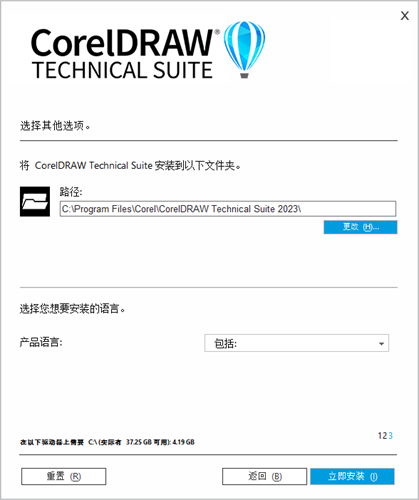This screenshot has height=500, width=419.
Task: Click the 更改(H)... button to change folder
Action: pyautogui.click(x=360, y=227)
